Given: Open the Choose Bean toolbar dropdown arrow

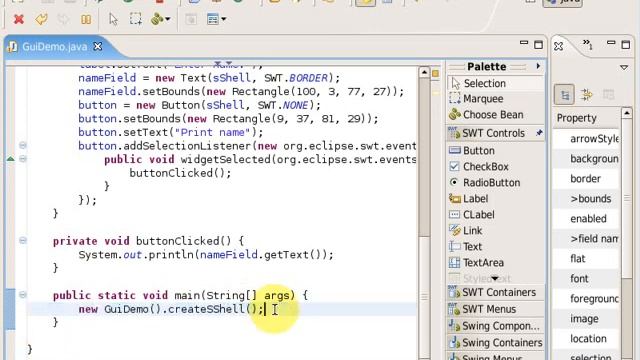Looking at the screenshot, I should 167,19.
